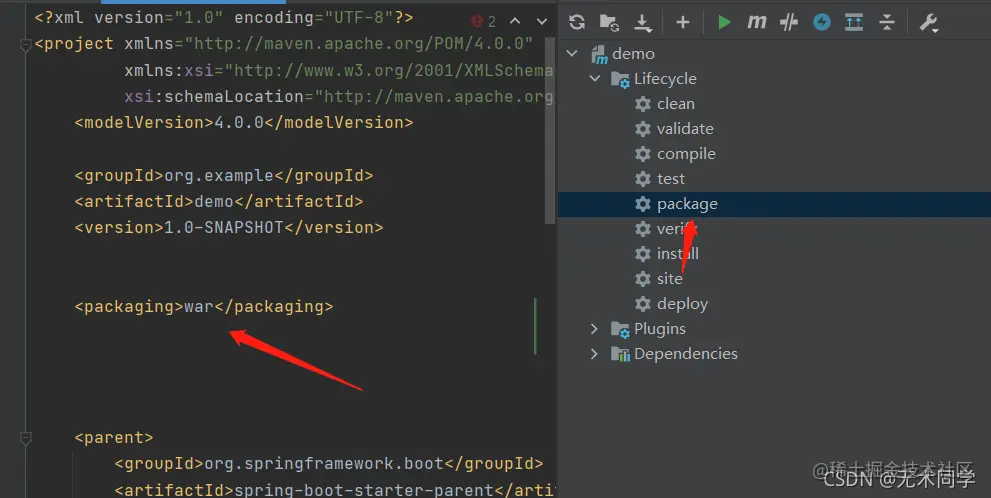The height and width of the screenshot is (498, 991).
Task: Click the Plugins folder icon
Action: (x=620, y=329)
